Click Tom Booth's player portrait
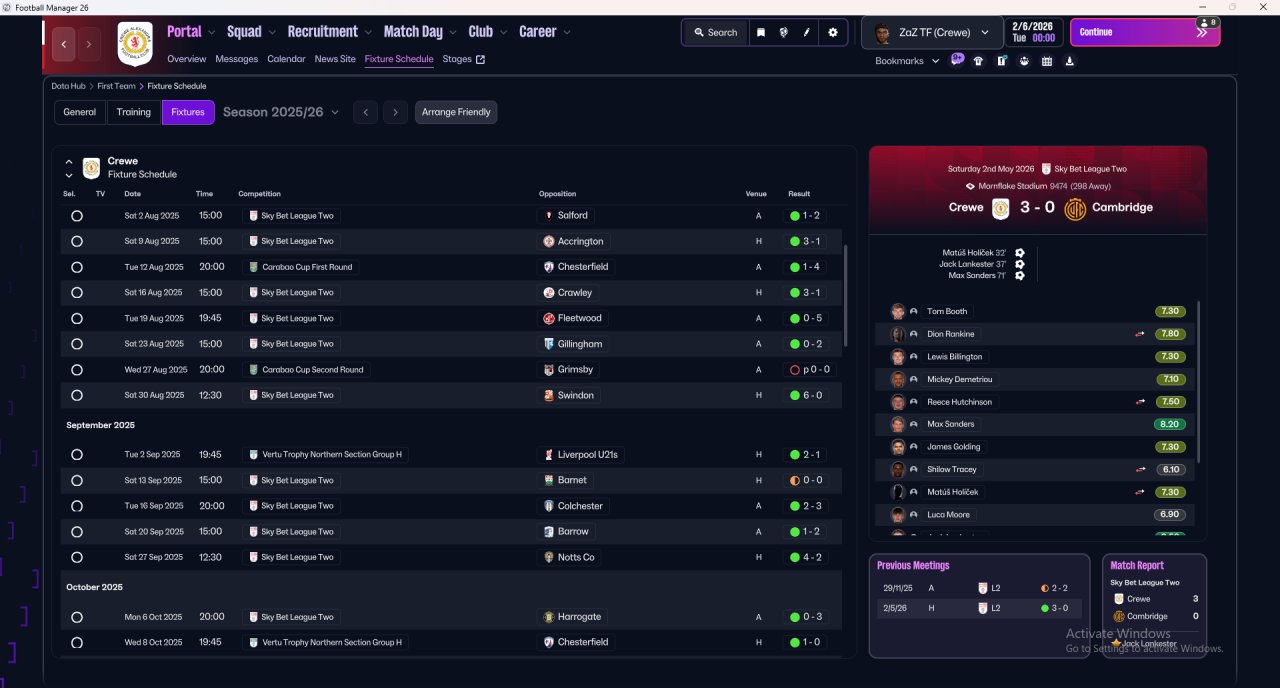The width and height of the screenshot is (1280, 688). tap(898, 311)
